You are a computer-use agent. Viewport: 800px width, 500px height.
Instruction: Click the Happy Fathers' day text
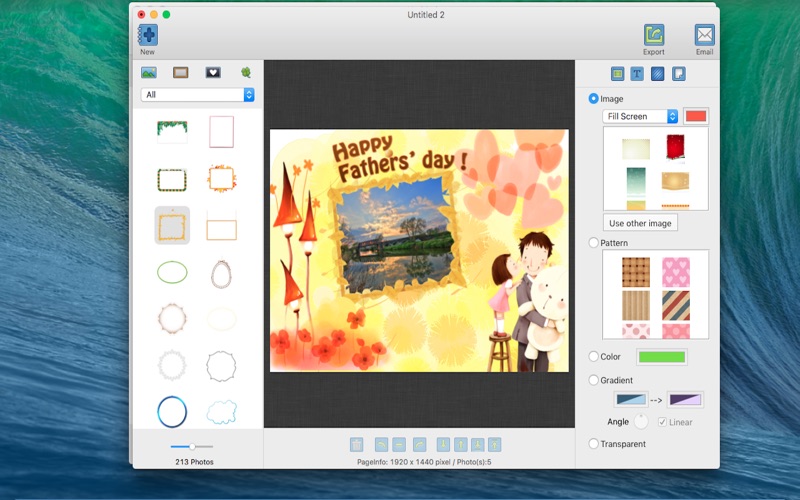(399, 157)
